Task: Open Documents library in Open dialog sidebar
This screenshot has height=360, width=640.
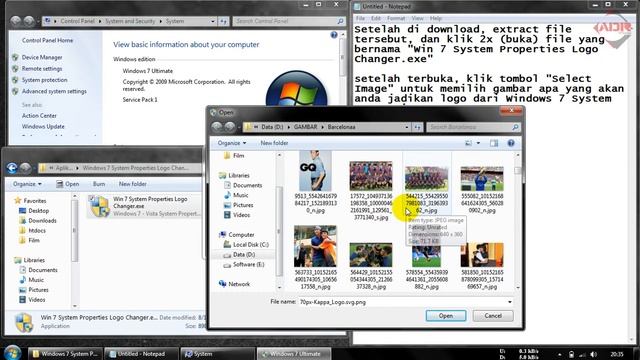Action: click(243, 185)
